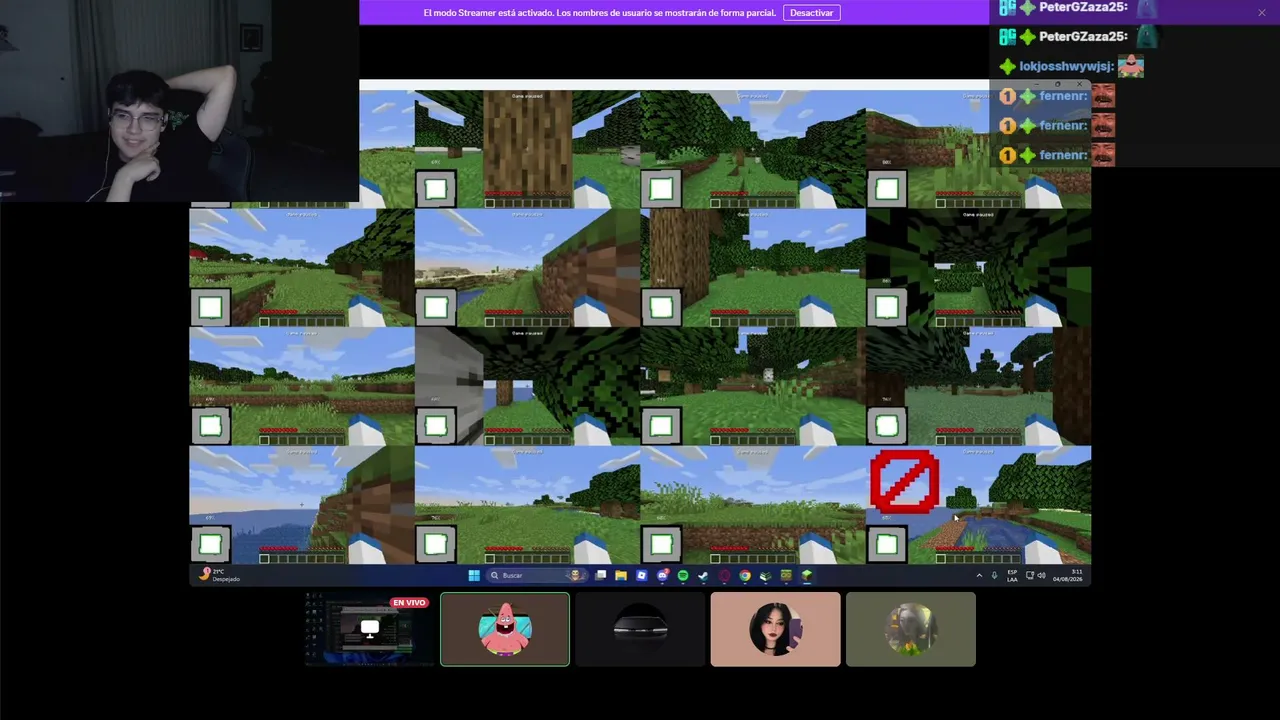The height and width of the screenshot is (720, 1280).
Task: Open network and volume quick settings
Action: pyautogui.click(x=1036, y=575)
